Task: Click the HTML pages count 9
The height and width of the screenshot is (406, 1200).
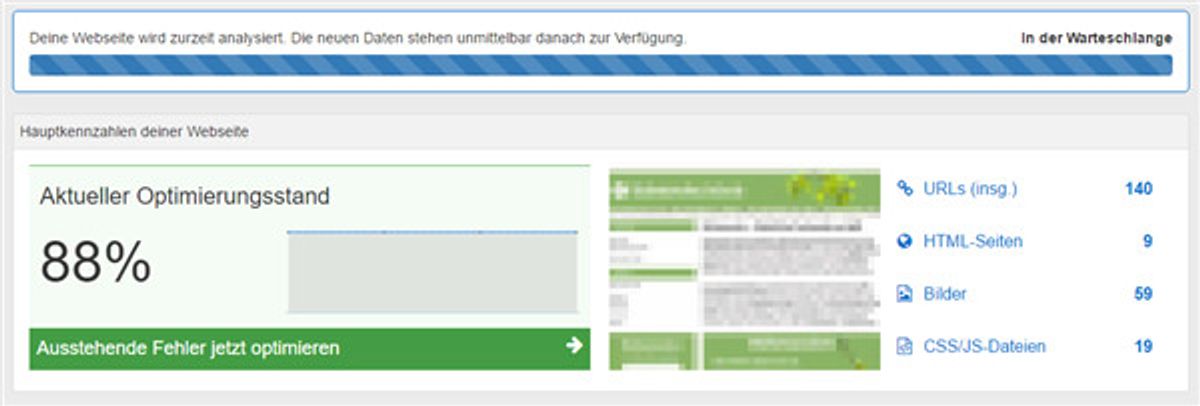Action: coord(1148,241)
